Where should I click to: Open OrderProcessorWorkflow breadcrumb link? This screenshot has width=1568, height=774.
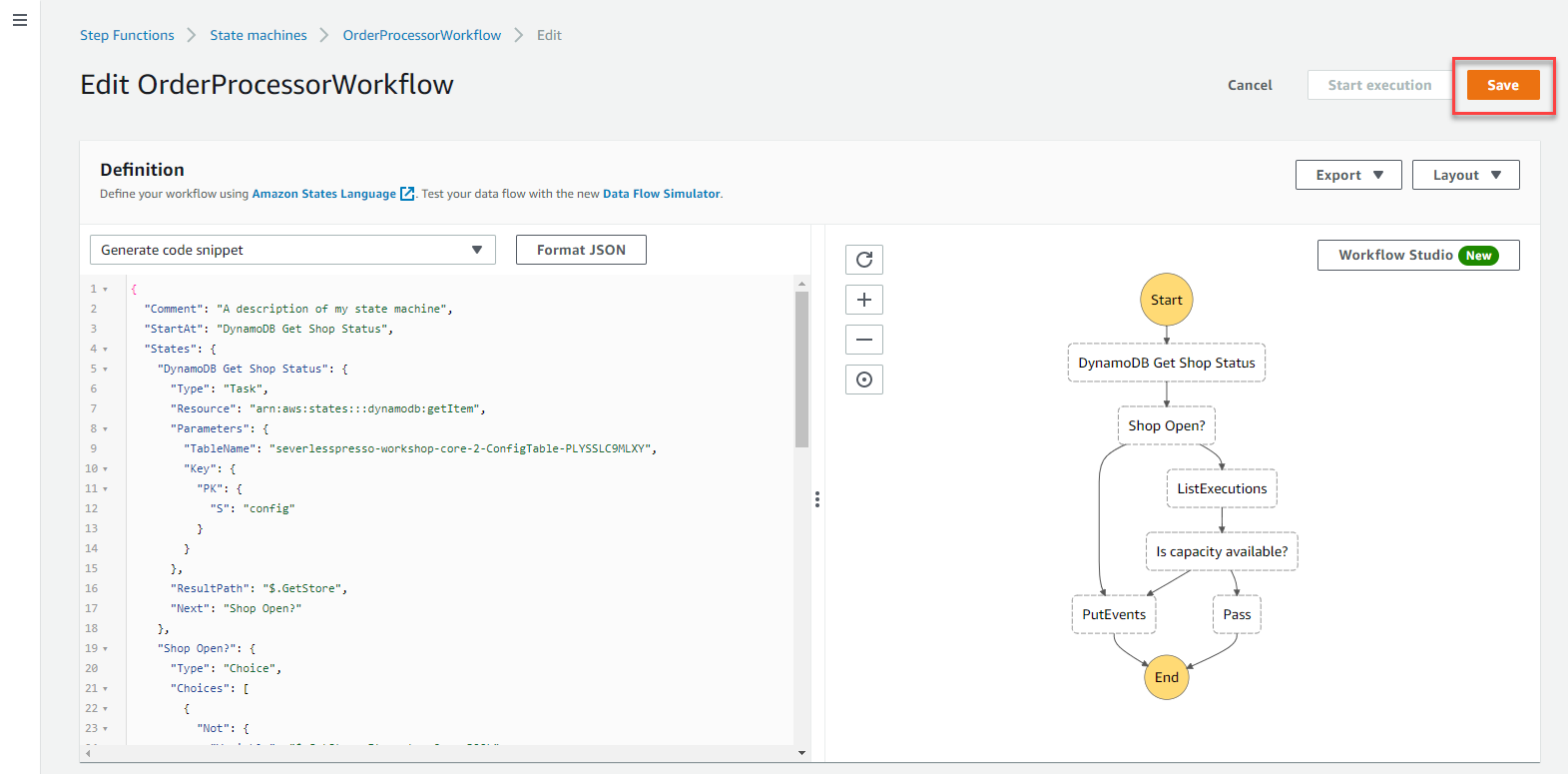(422, 35)
